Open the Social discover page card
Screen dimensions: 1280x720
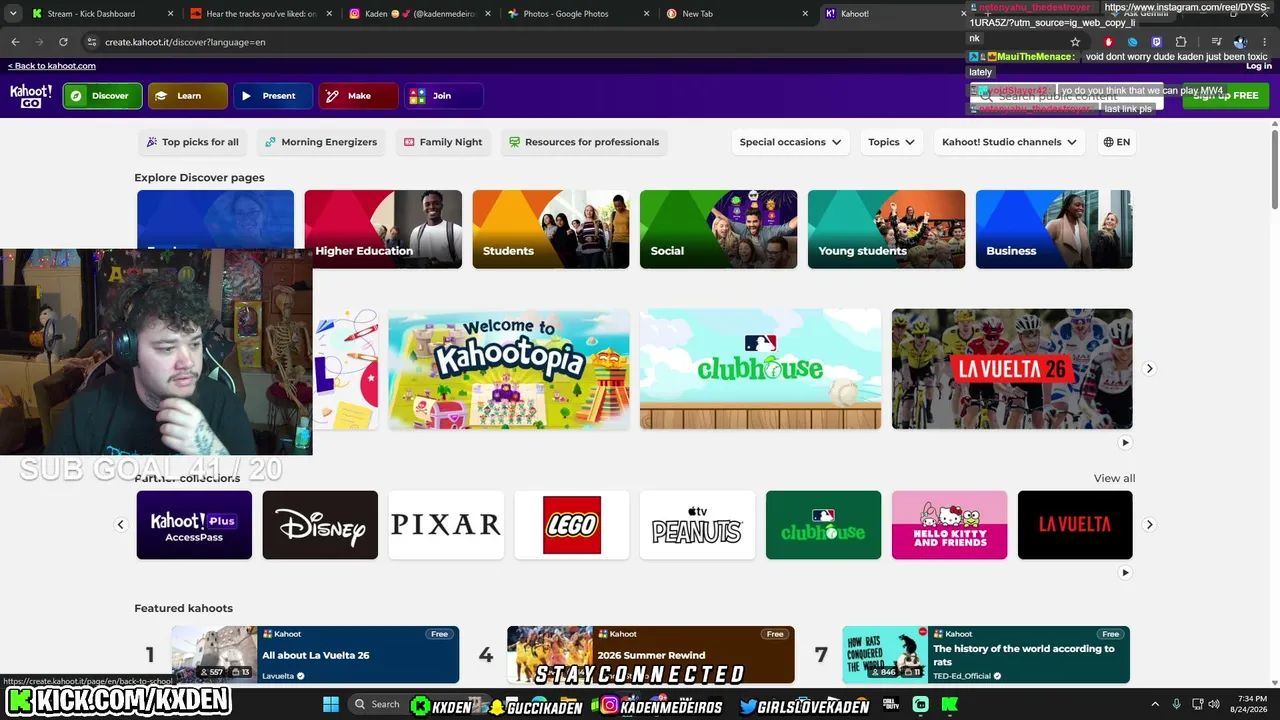719,229
